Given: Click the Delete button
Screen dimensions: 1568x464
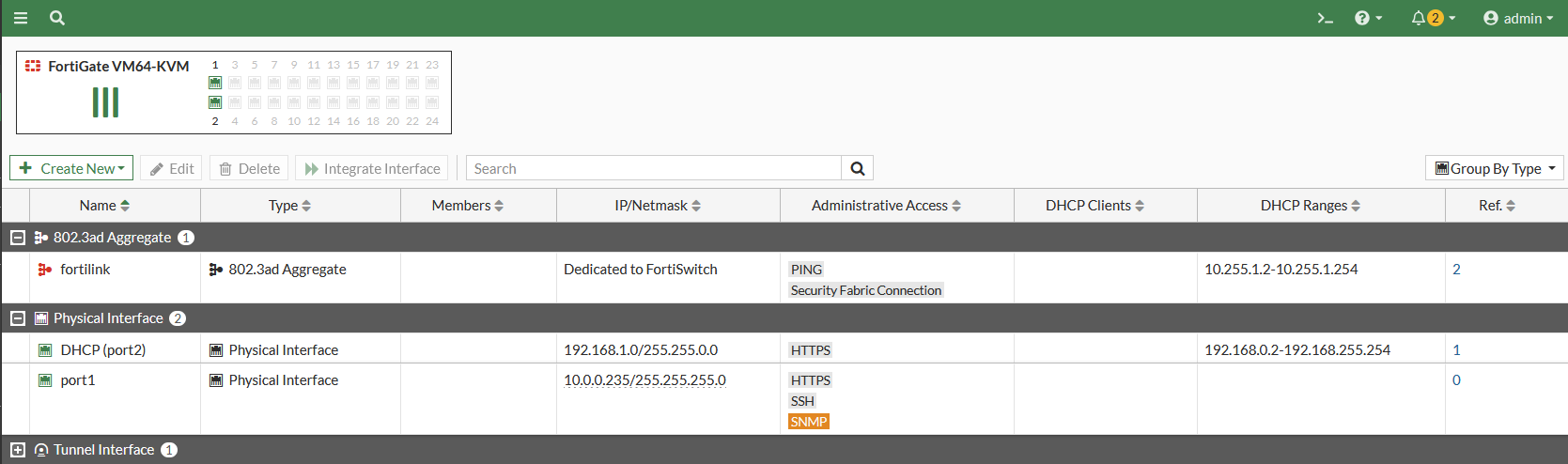Looking at the screenshot, I should pos(249,168).
